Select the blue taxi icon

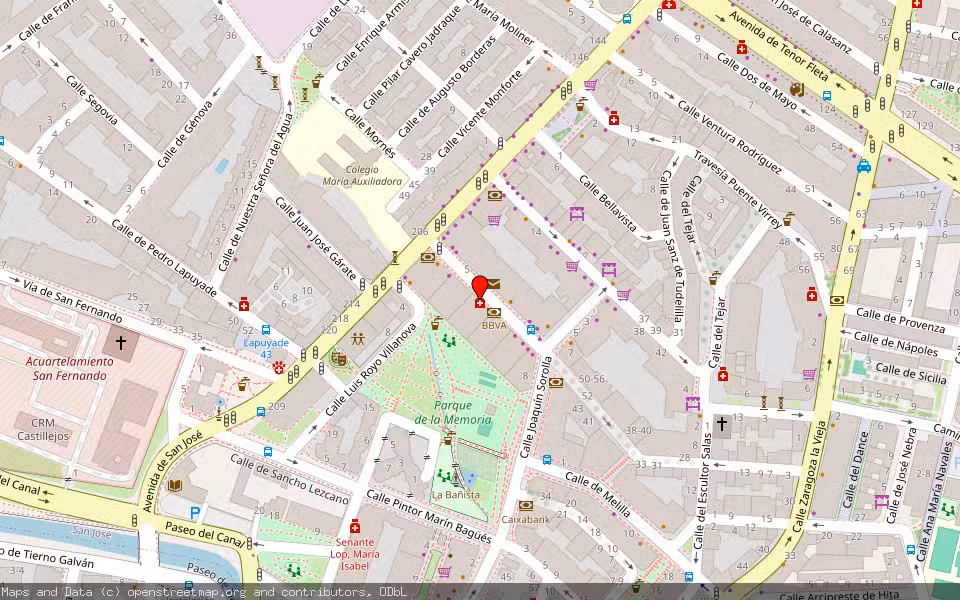tap(864, 166)
